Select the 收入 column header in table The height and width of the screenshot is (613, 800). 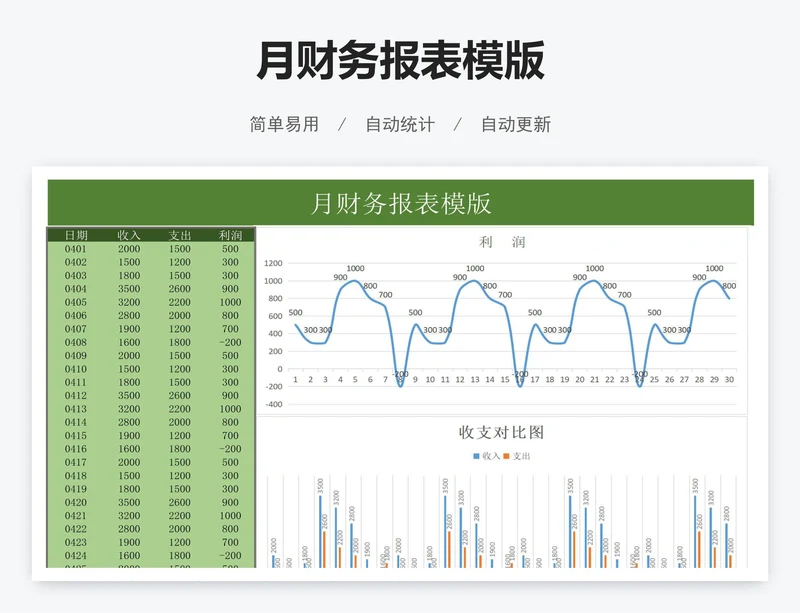(x=129, y=235)
